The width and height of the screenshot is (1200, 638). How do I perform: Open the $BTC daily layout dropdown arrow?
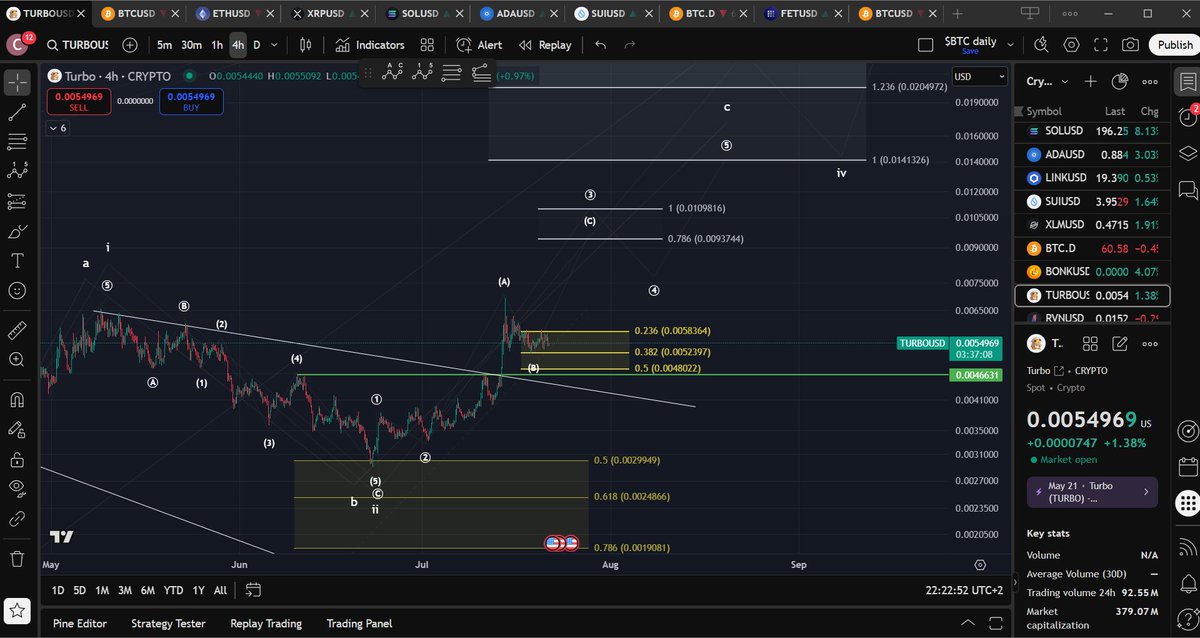click(1011, 45)
